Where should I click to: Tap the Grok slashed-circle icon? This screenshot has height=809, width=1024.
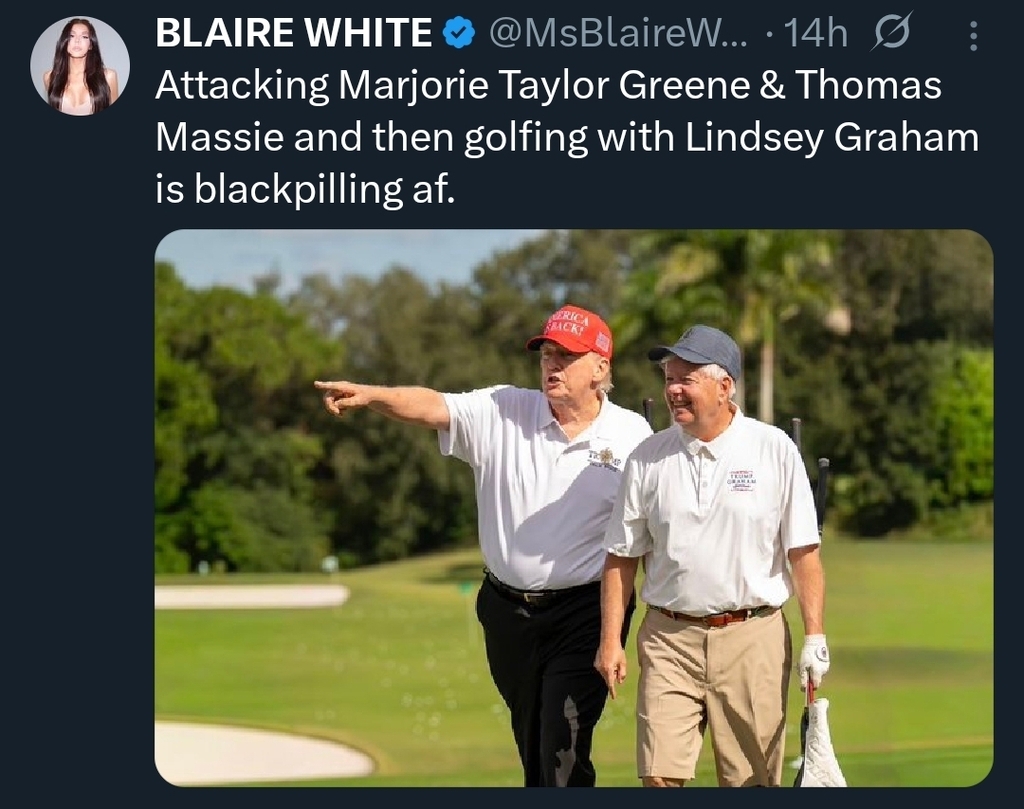(x=891, y=35)
